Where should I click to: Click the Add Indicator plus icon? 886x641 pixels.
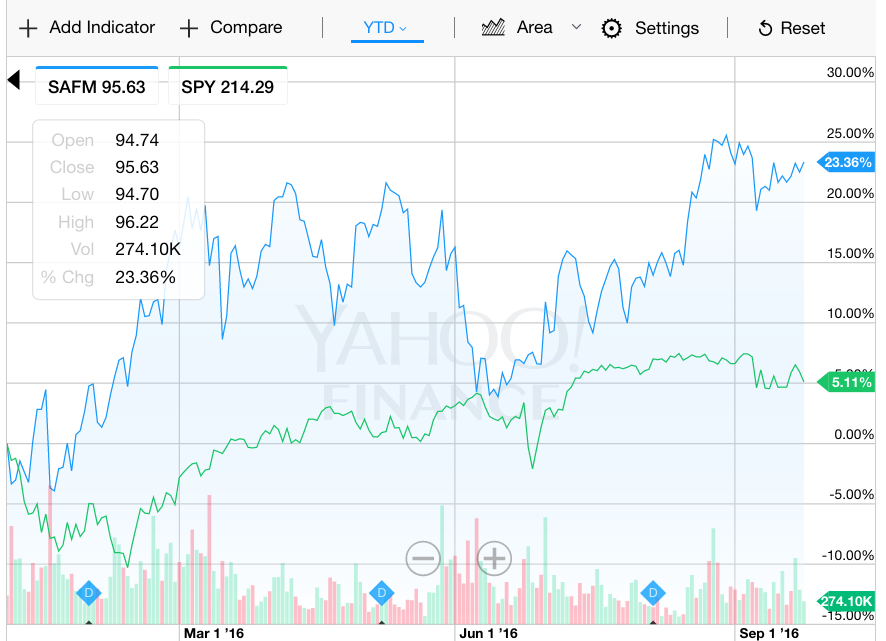[30, 28]
